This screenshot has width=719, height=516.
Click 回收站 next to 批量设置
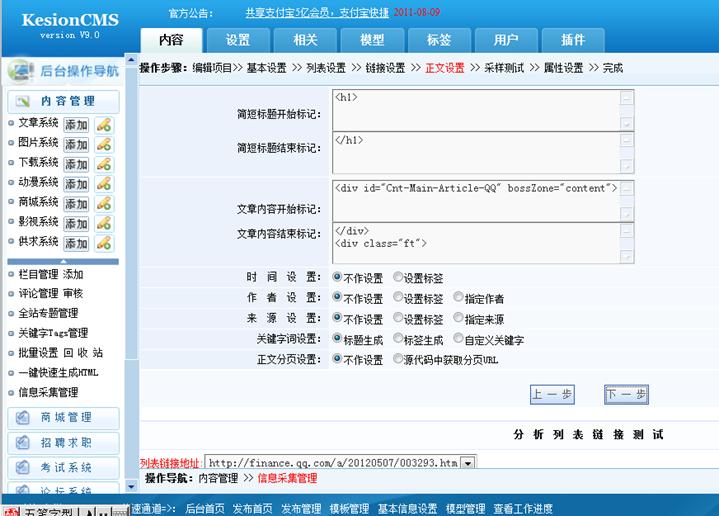point(83,353)
